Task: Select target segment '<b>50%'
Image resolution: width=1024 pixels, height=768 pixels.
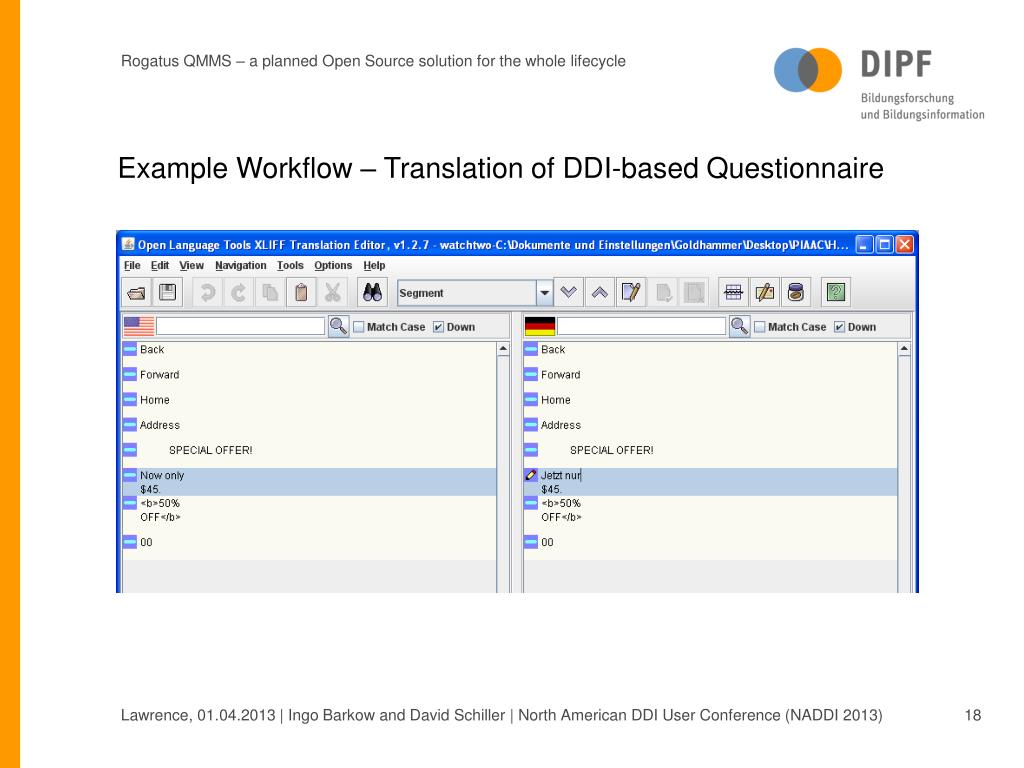Action: coord(560,504)
